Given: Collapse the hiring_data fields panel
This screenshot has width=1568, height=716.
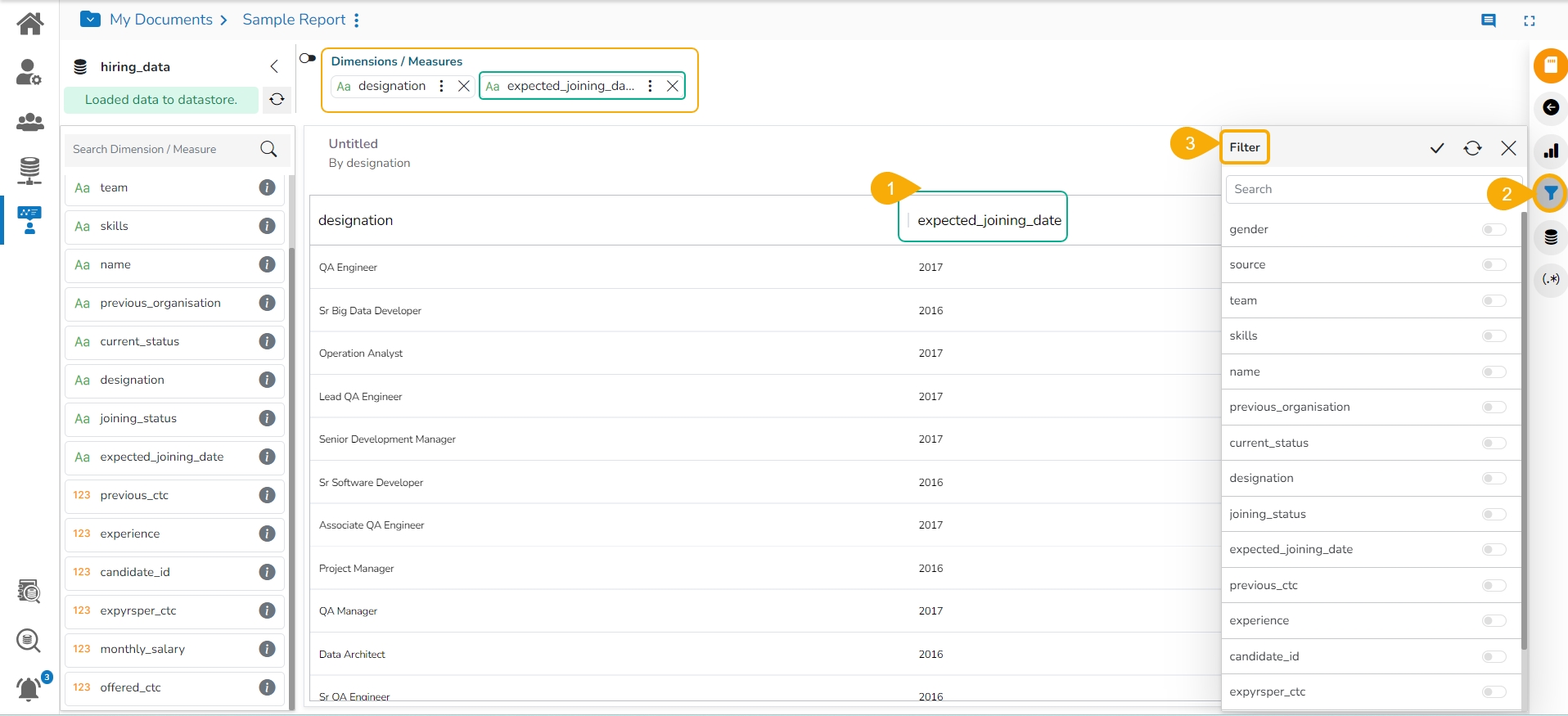Looking at the screenshot, I should 274,66.
